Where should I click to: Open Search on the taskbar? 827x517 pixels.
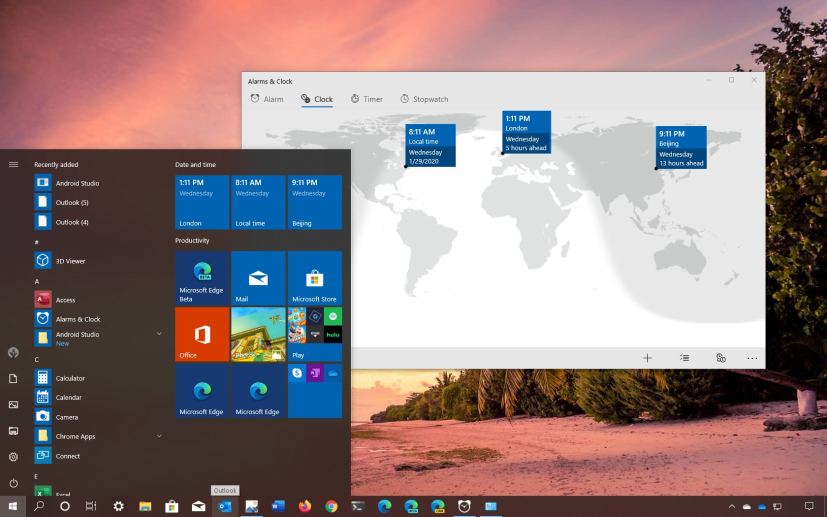(39, 506)
